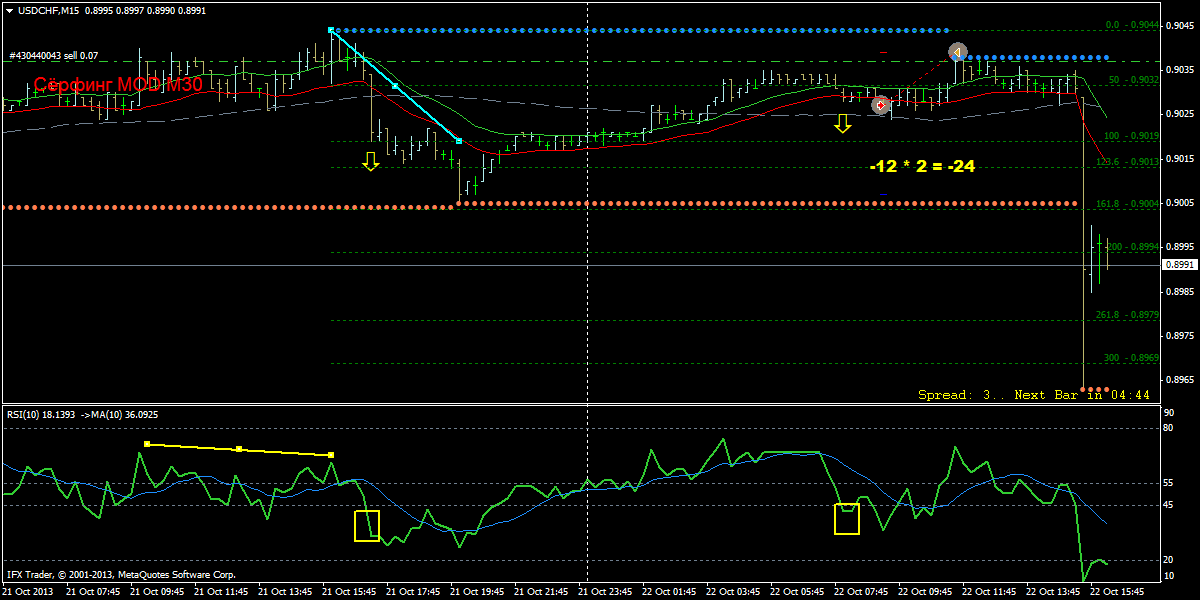Select the yellow -12 * 2 = -24 text
Viewport: 1200px width, 600px height.
click(x=922, y=167)
